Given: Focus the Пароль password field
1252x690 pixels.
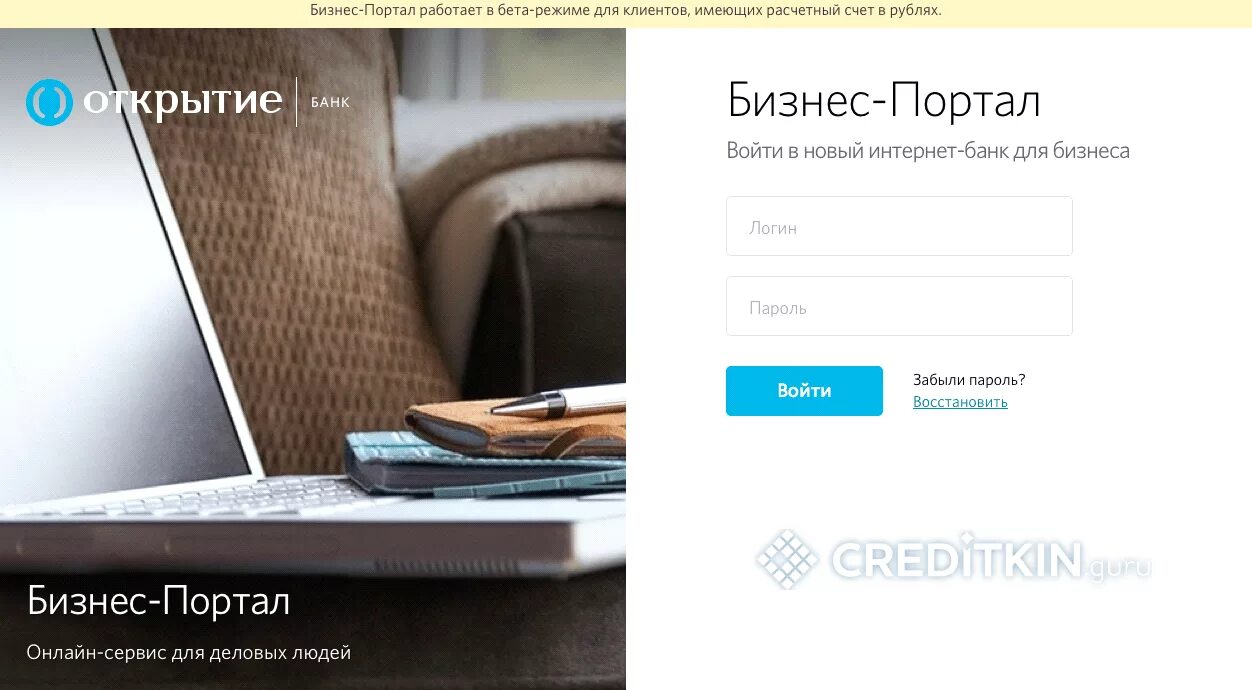Looking at the screenshot, I should pyautogui.click(x=899, y=306).
